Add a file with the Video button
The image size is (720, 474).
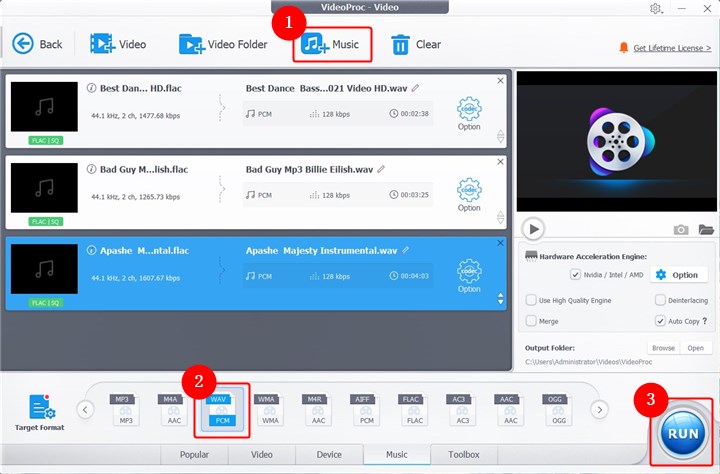tap(118, 44)
